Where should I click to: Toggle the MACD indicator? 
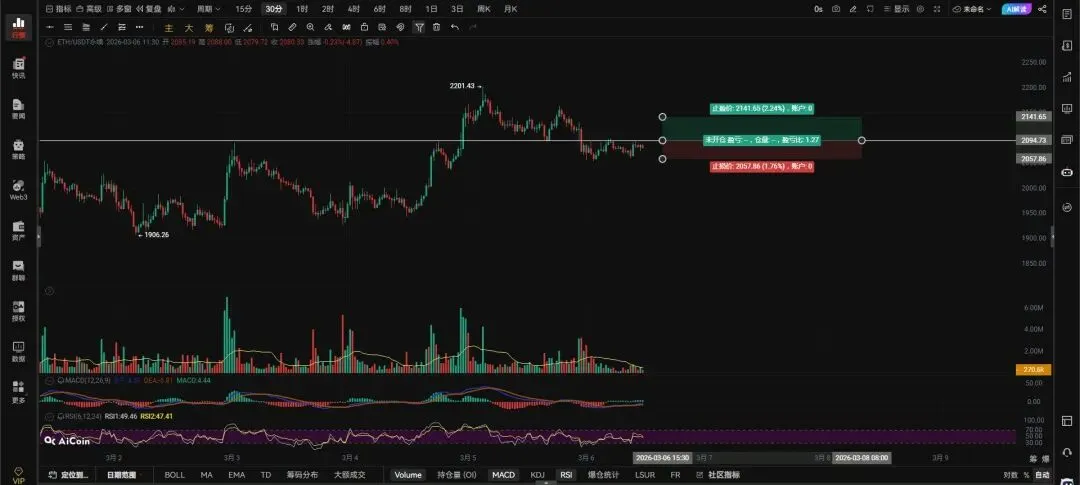point(503,475)
